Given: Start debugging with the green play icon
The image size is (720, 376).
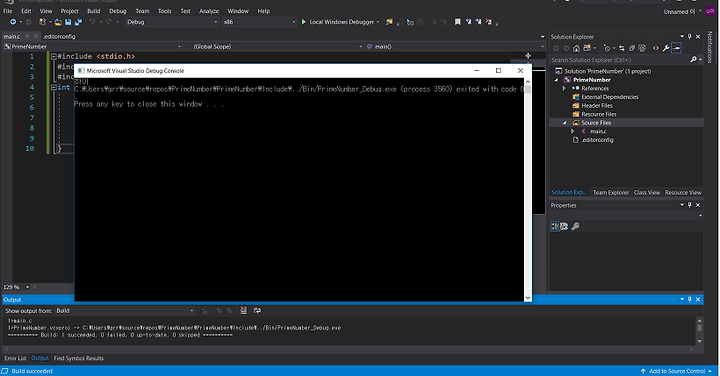Looking at the screenshot, I should tap(304, 22).
